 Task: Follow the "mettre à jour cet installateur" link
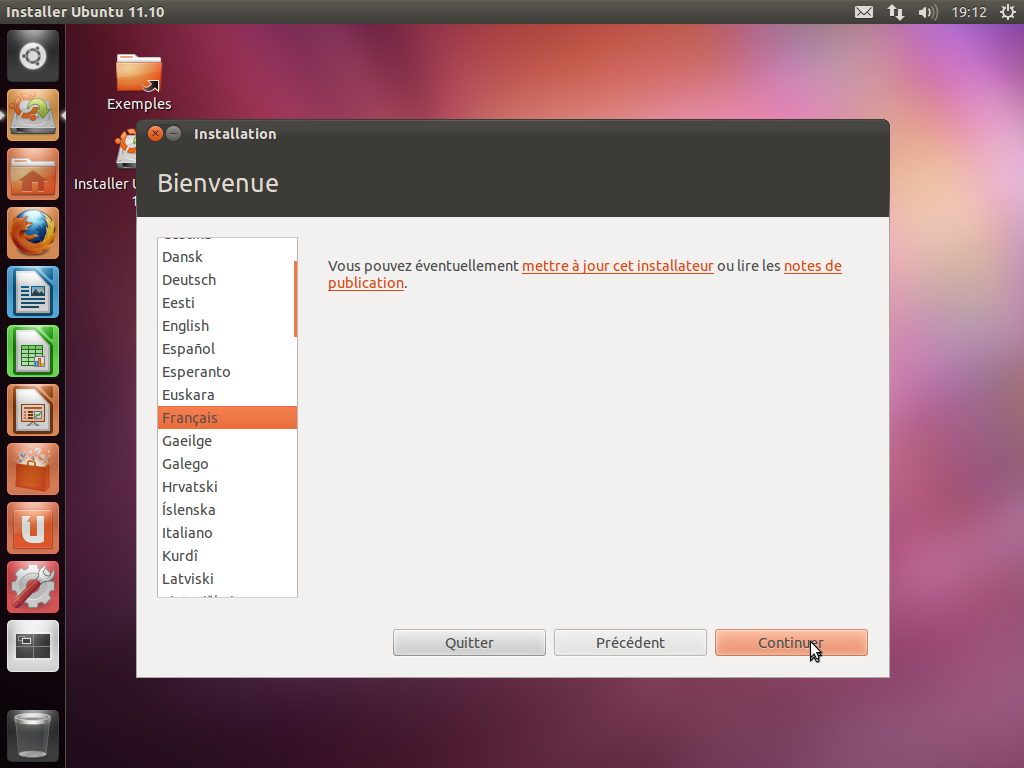click(617, 266)
